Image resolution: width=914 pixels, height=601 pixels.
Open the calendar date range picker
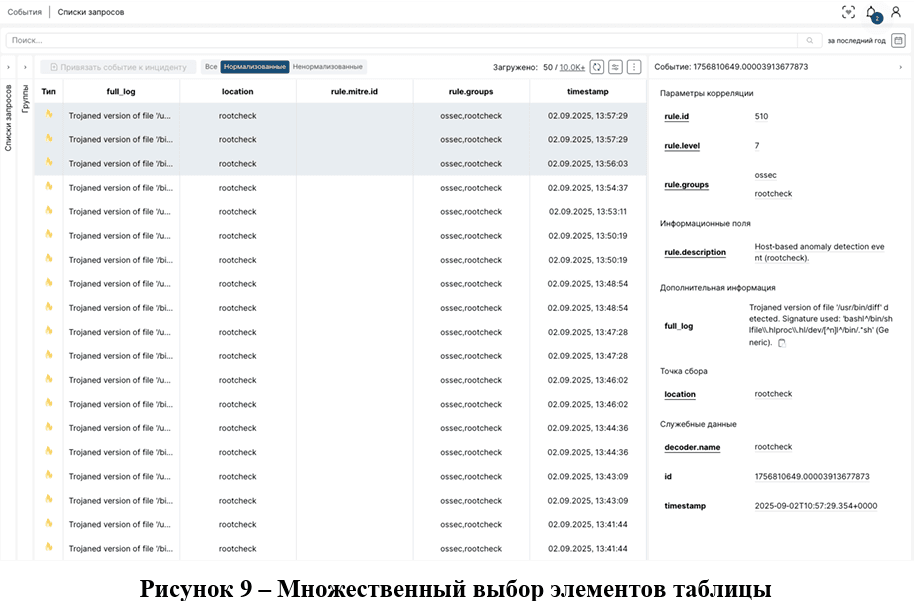pyautogui.click(x=898, y=41)
